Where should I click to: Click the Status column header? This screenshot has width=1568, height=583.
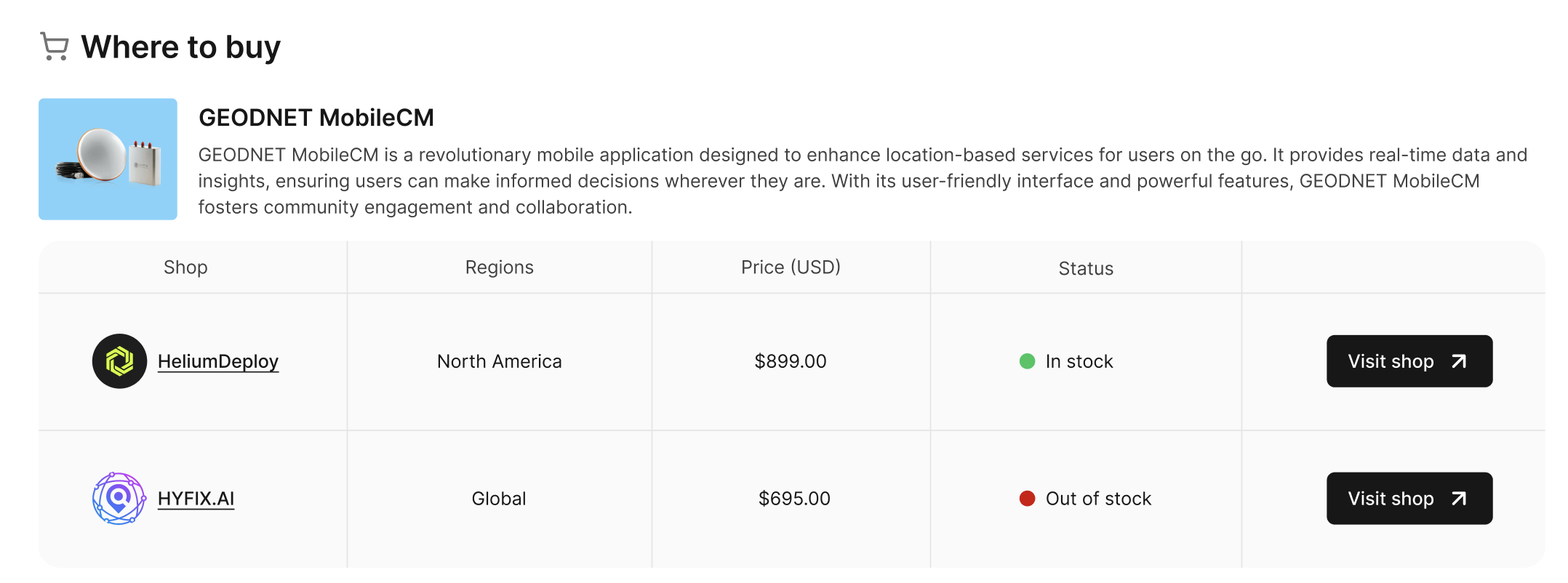1086,268
